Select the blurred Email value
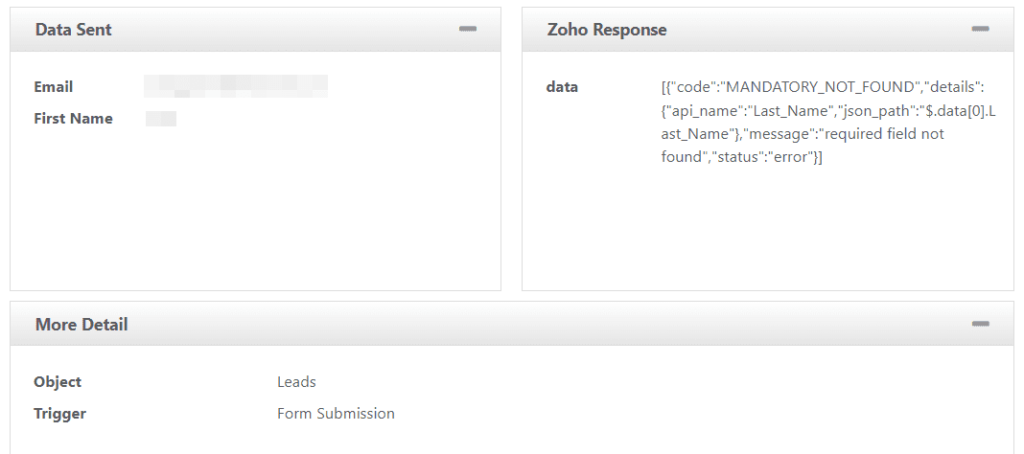This screenshot has height=454, width=1024. (236, 87)
